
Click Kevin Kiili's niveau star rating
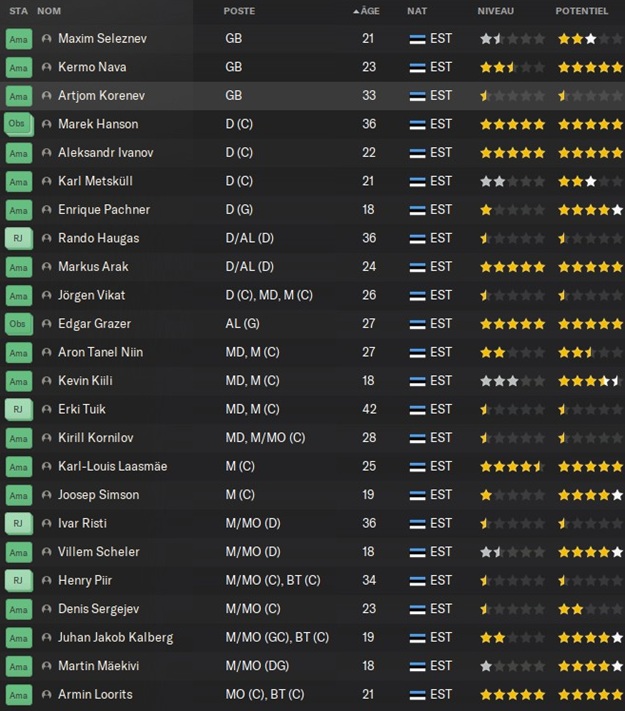(x=512, y=381)
